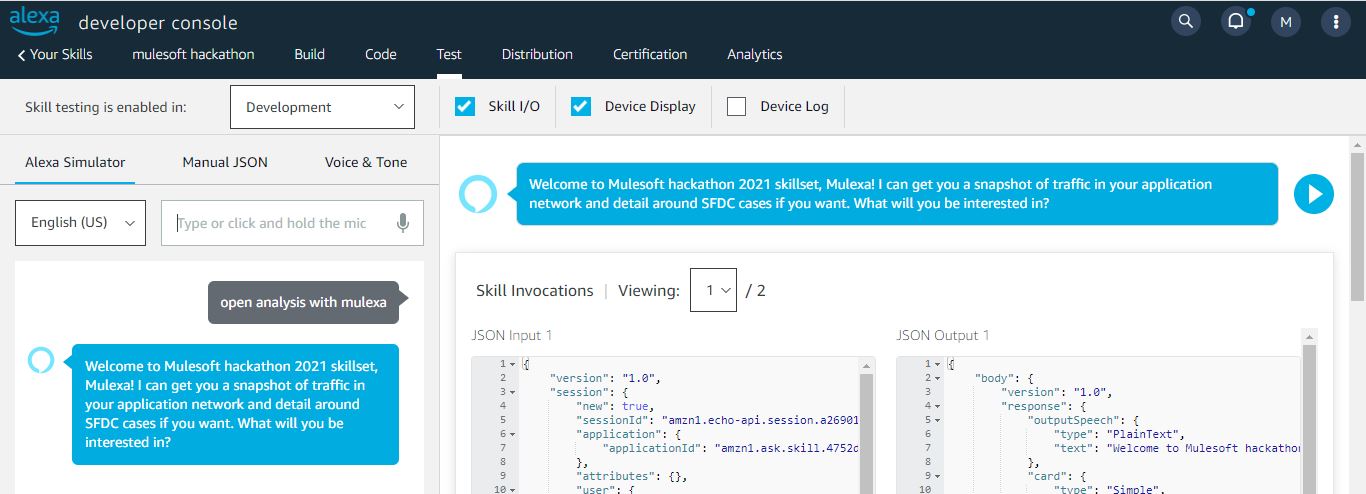Open the Viewing invocation number dropdown
The image size is (1366, 494).
pos(713,290)
